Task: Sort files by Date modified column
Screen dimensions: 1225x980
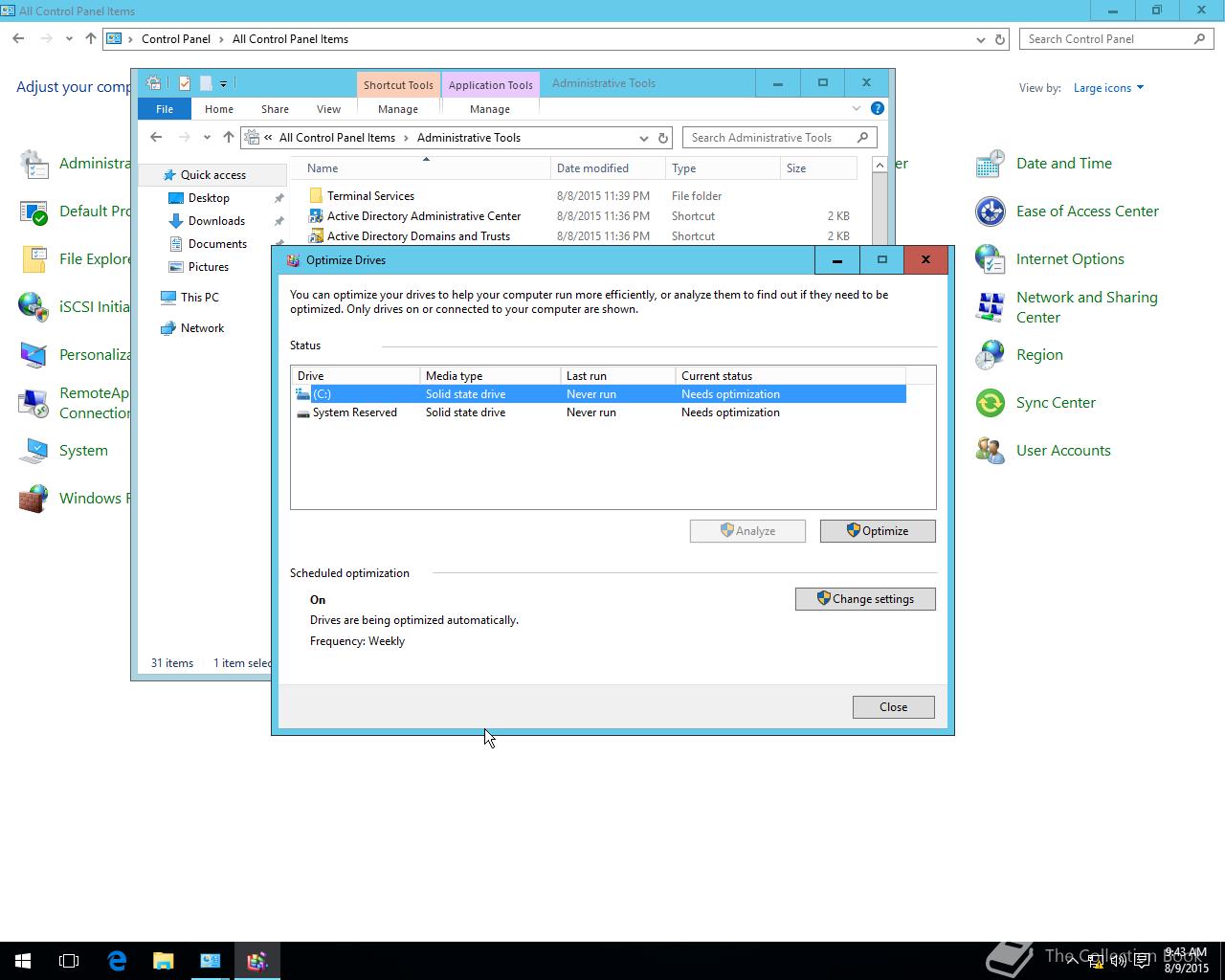Action: point(608,168)
